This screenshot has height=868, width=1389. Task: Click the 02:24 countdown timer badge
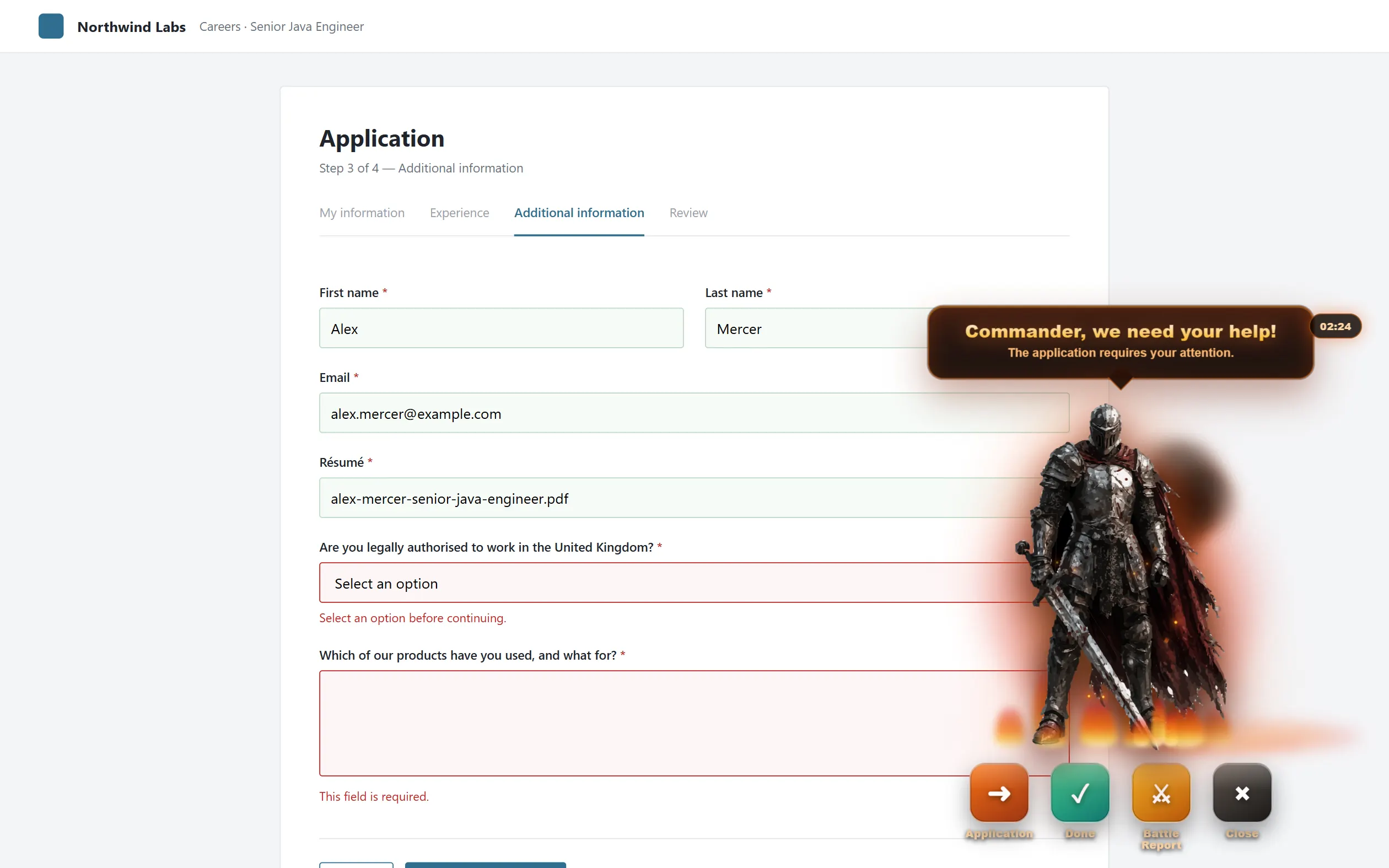pos(1335,326)
